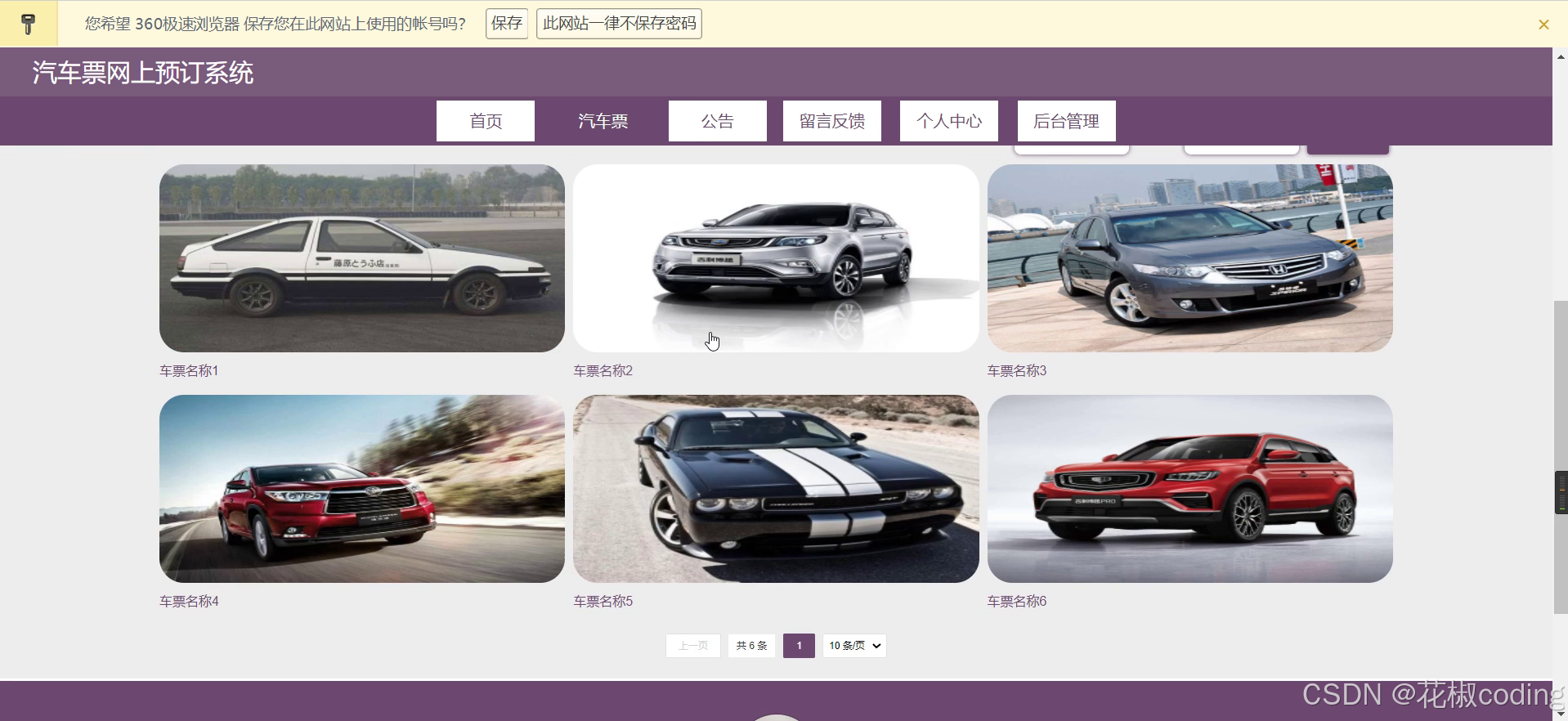Click the scrollbar down arrow
This screenshot has width=1568, height=721.
pos(1561,714)
